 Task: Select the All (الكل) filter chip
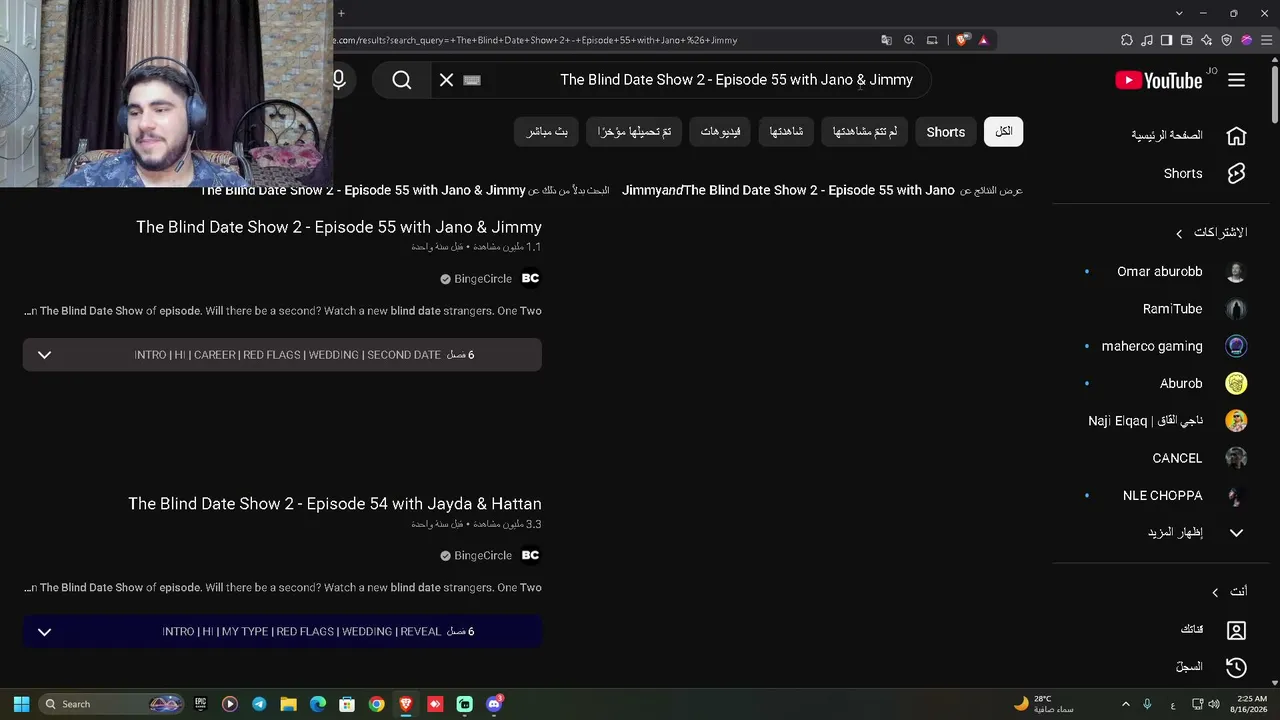coord(1004,132)
